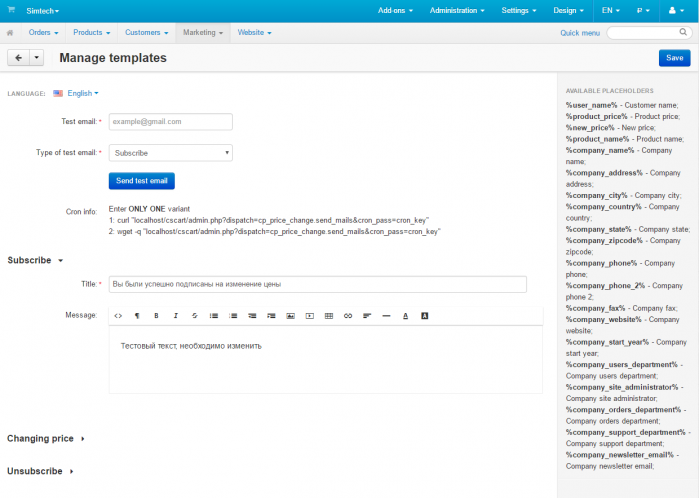
Task: Insert ordered list in message editor
Action: click(233, 316)
